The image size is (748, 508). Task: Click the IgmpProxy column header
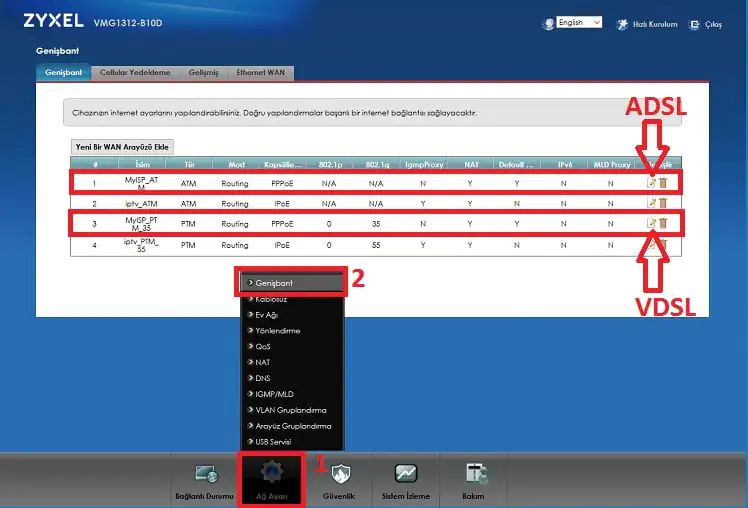coord(424,164)
